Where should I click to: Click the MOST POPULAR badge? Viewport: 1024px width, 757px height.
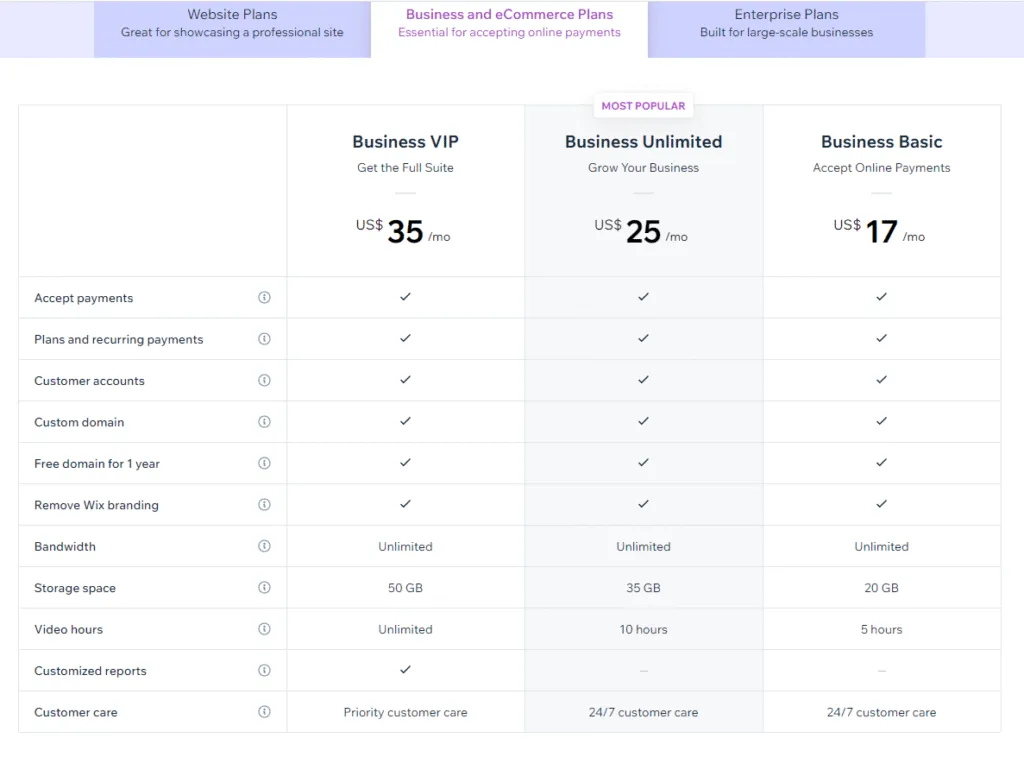[643, 105]
